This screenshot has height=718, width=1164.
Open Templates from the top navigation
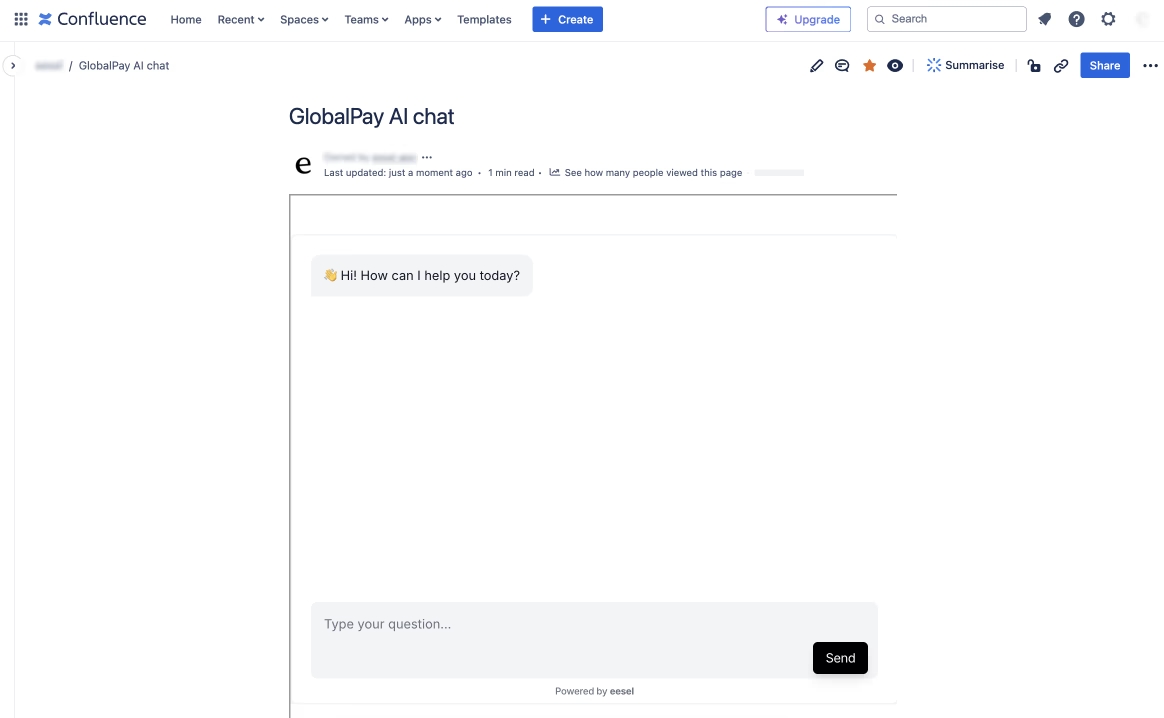[x=484, y=19]
